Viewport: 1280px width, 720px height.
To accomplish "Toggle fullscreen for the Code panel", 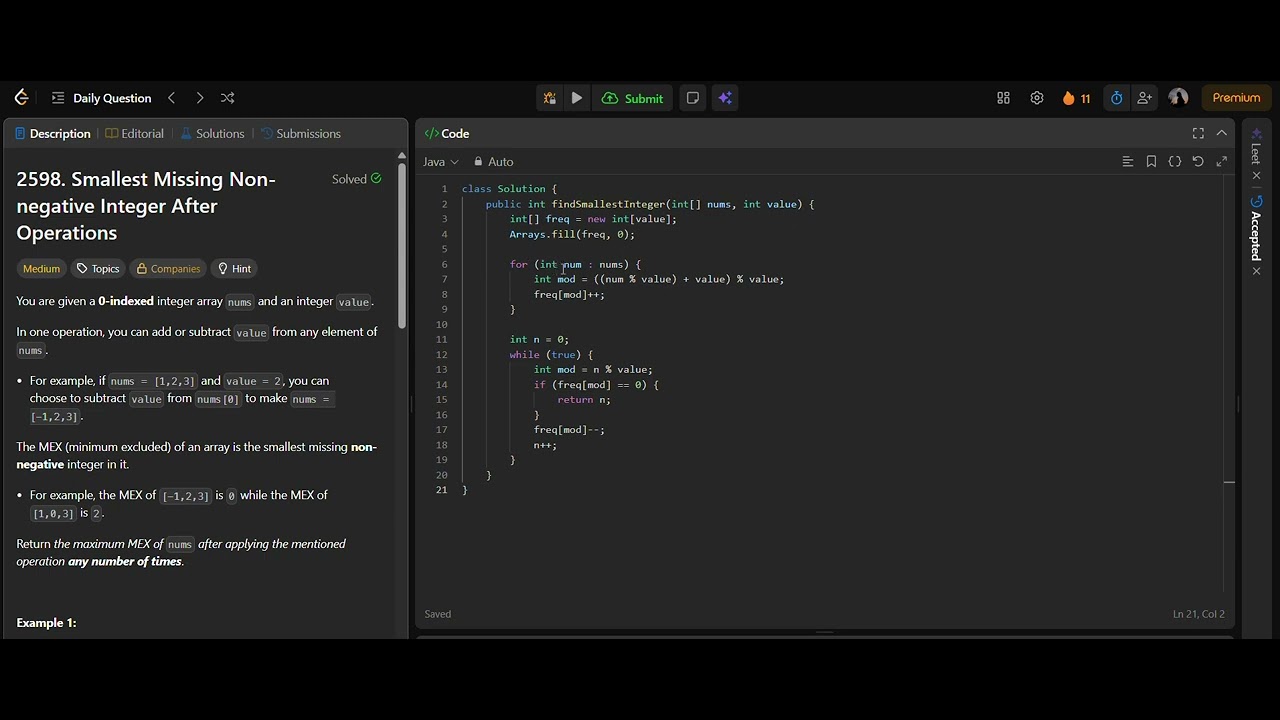I will (1198, 133).
